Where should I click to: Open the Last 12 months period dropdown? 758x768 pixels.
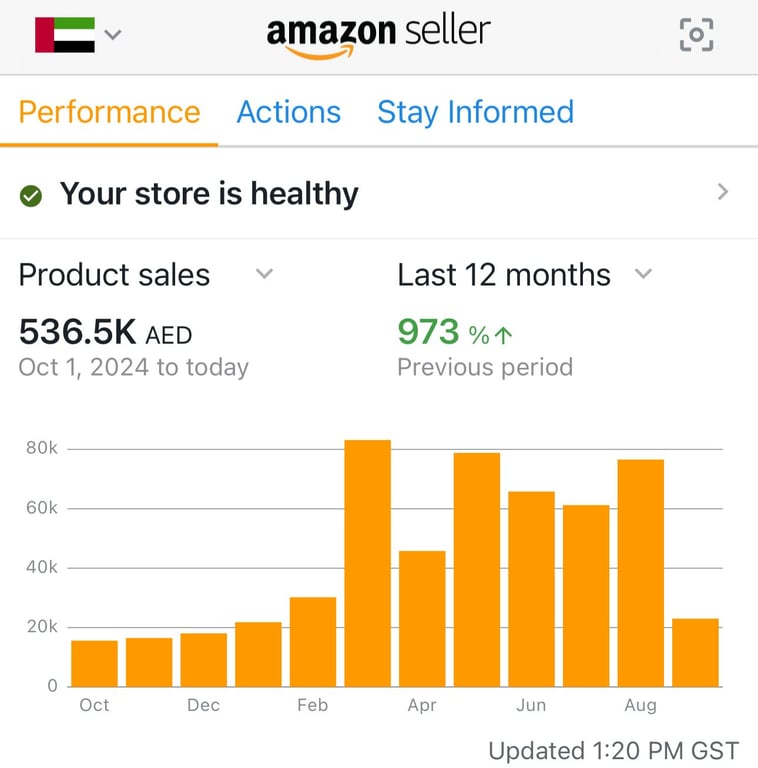tap(644, 274)
